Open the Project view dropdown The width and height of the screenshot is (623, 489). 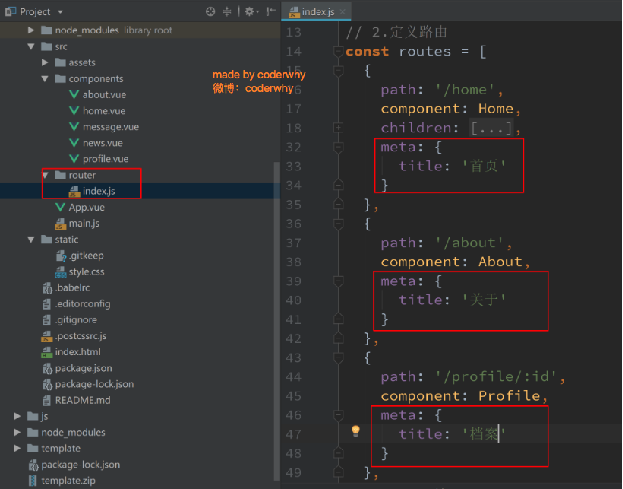[x=60, y=12]
